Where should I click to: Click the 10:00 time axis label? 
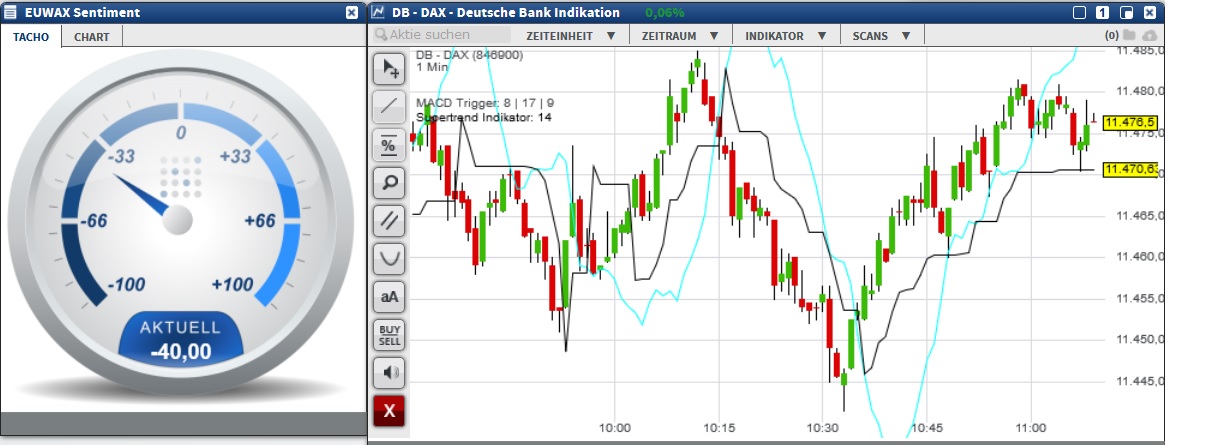(x=615, y=428)
